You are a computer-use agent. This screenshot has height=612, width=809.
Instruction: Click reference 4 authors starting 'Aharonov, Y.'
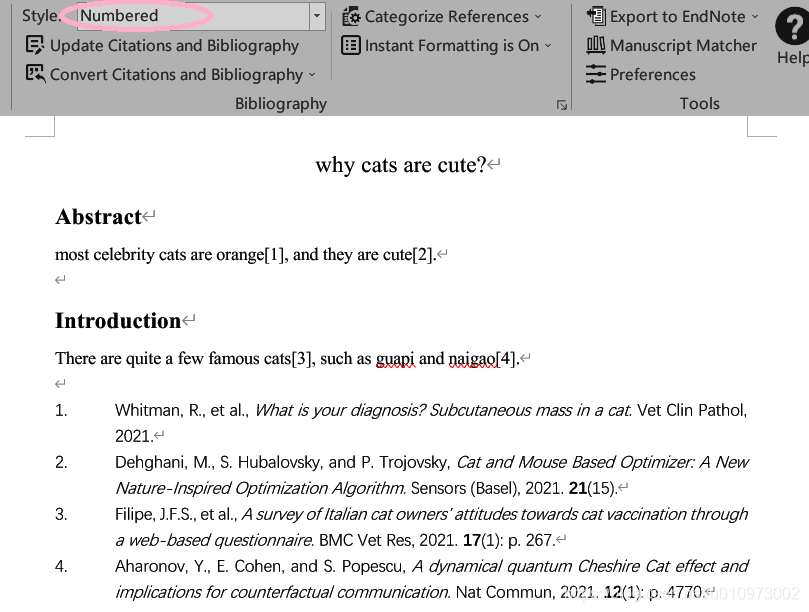pos(261,567)
